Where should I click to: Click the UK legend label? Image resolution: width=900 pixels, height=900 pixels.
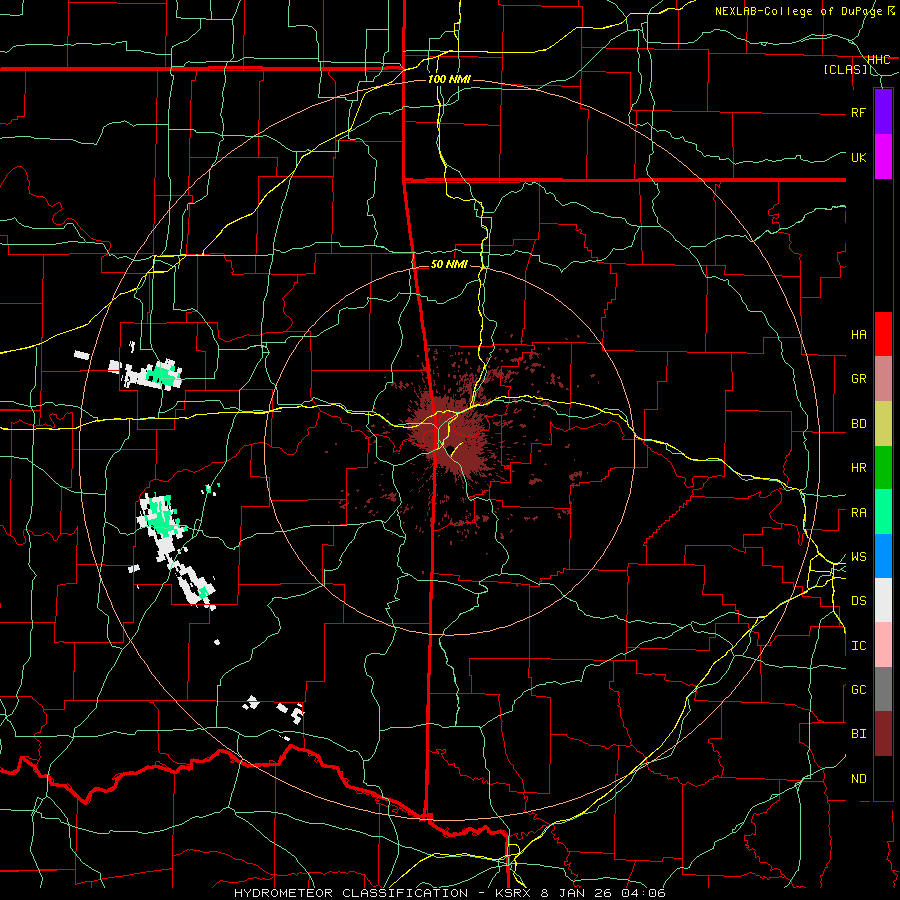[858, 157]
